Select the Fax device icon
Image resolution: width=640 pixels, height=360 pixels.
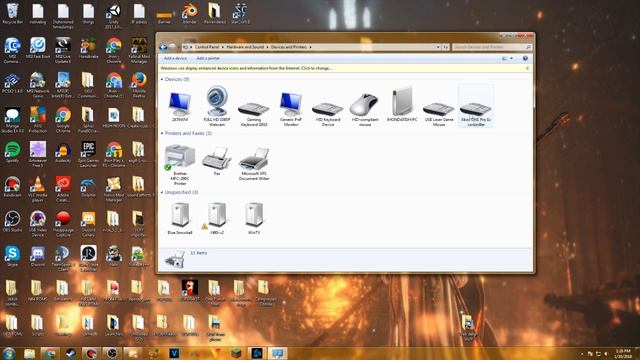click(217, 158)
